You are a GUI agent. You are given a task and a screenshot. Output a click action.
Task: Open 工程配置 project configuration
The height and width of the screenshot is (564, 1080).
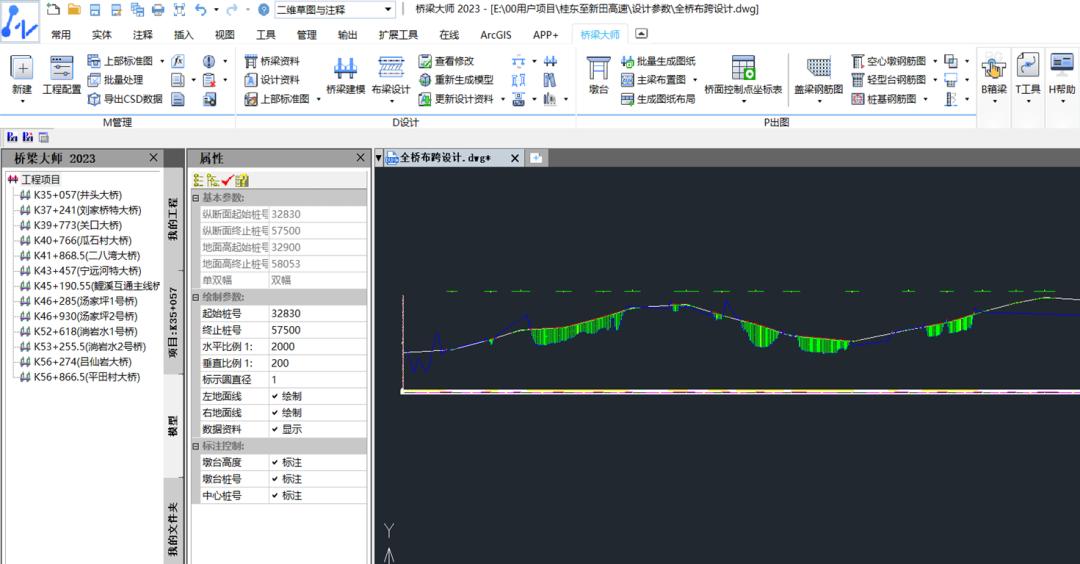61,76
